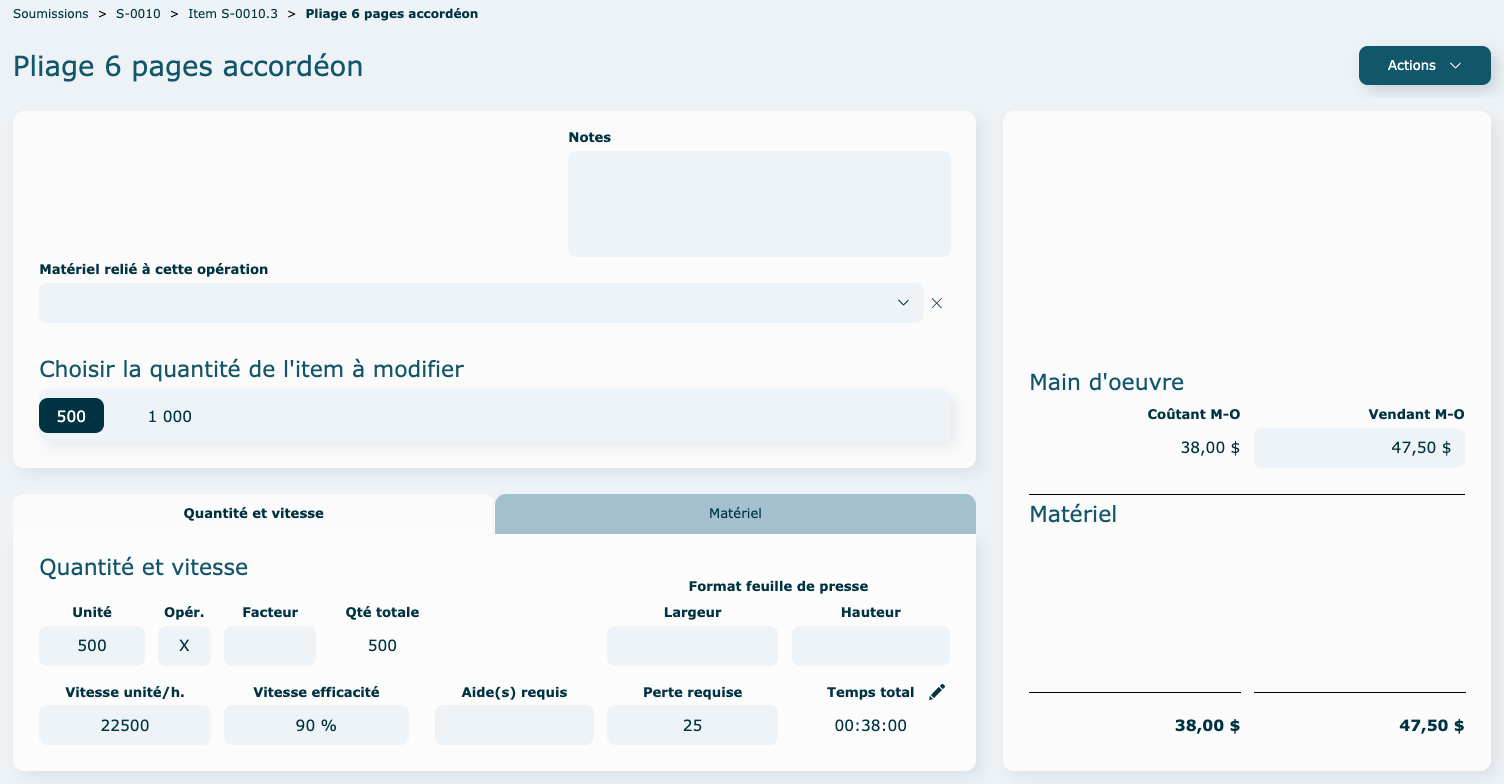Navigate to S-0010 breadcrumb link
This screenshot has width=1504, height=784.
click(x=138, y=14)
